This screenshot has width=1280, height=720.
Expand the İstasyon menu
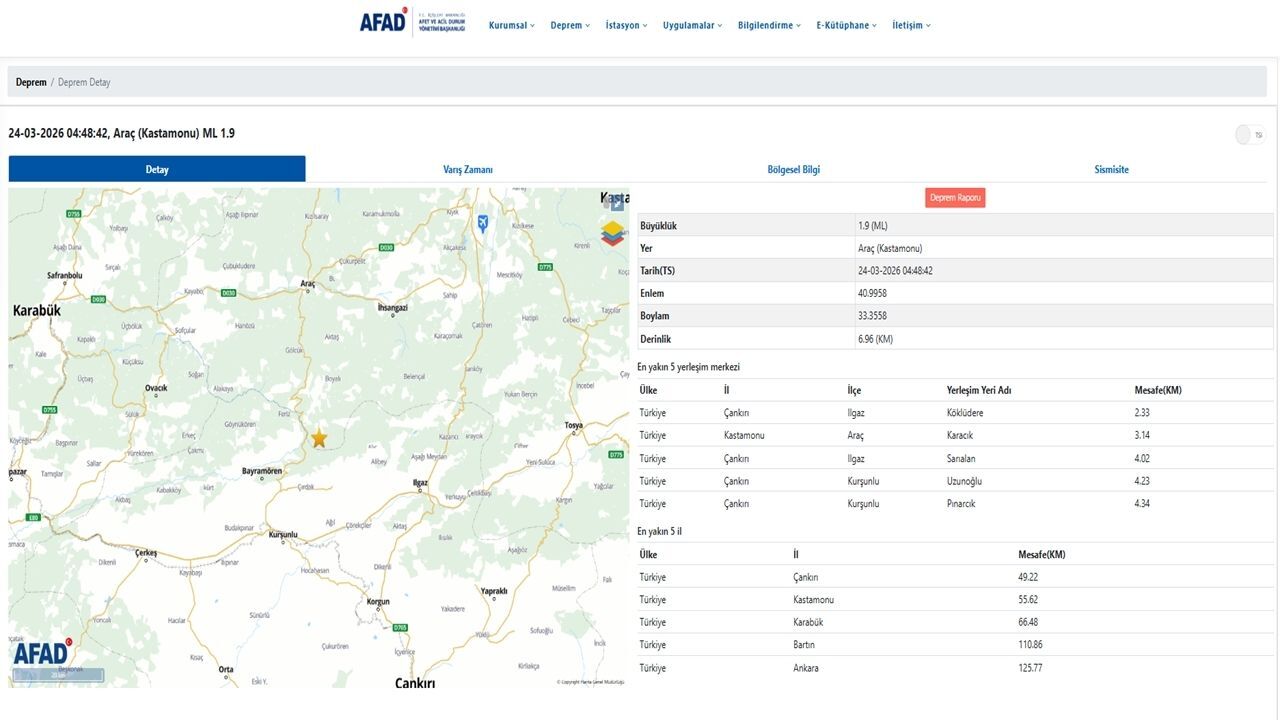pos(626,26)
